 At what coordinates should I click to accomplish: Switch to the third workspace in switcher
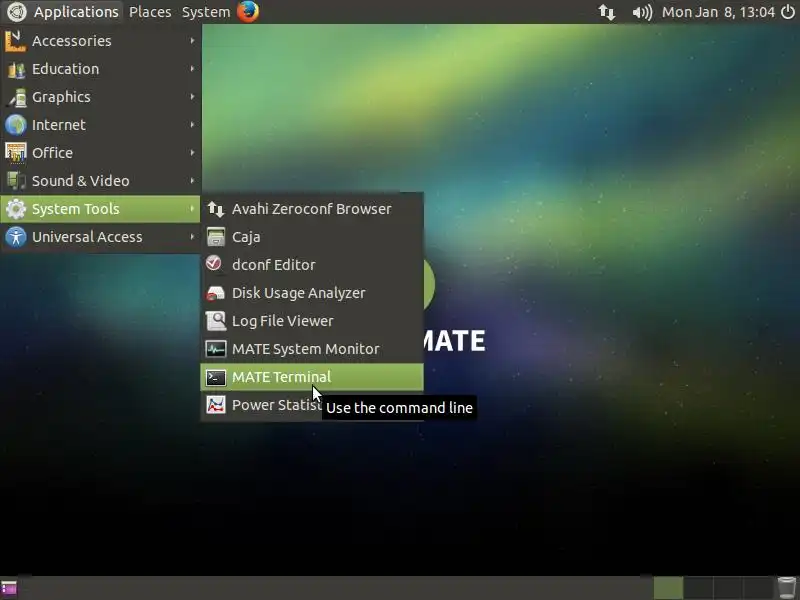[728, 588]
